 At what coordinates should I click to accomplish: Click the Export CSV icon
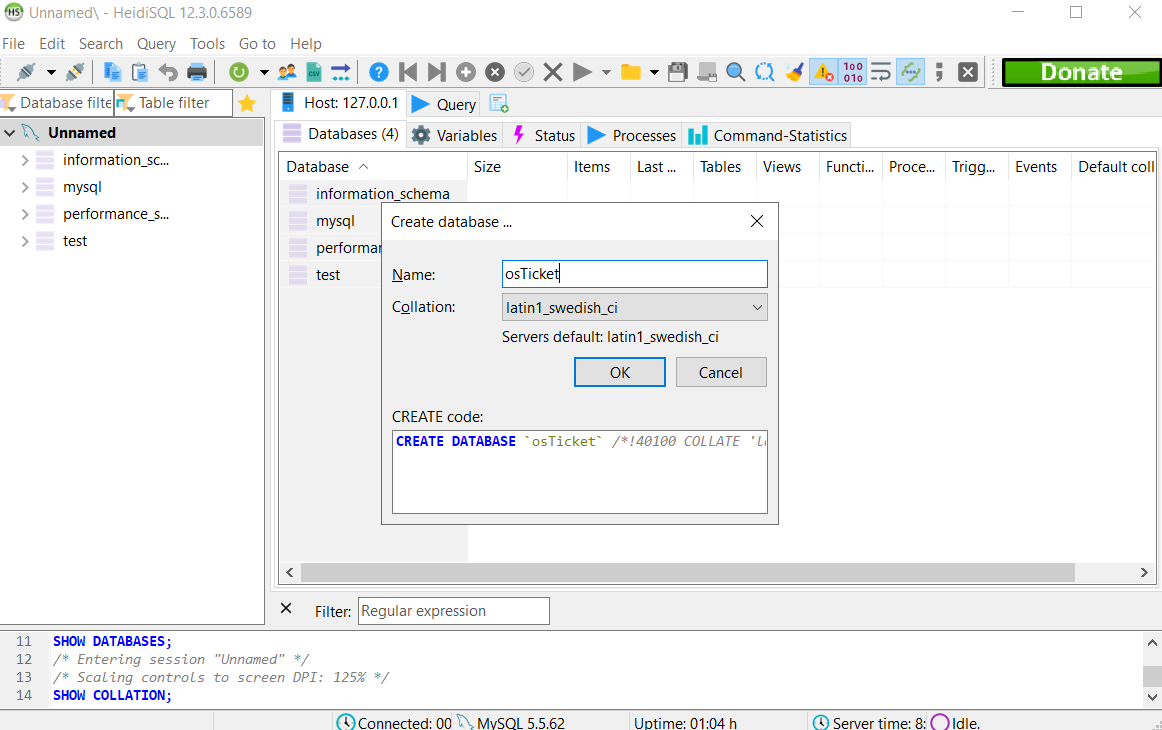pyautogui.click(x=314, y=72)
